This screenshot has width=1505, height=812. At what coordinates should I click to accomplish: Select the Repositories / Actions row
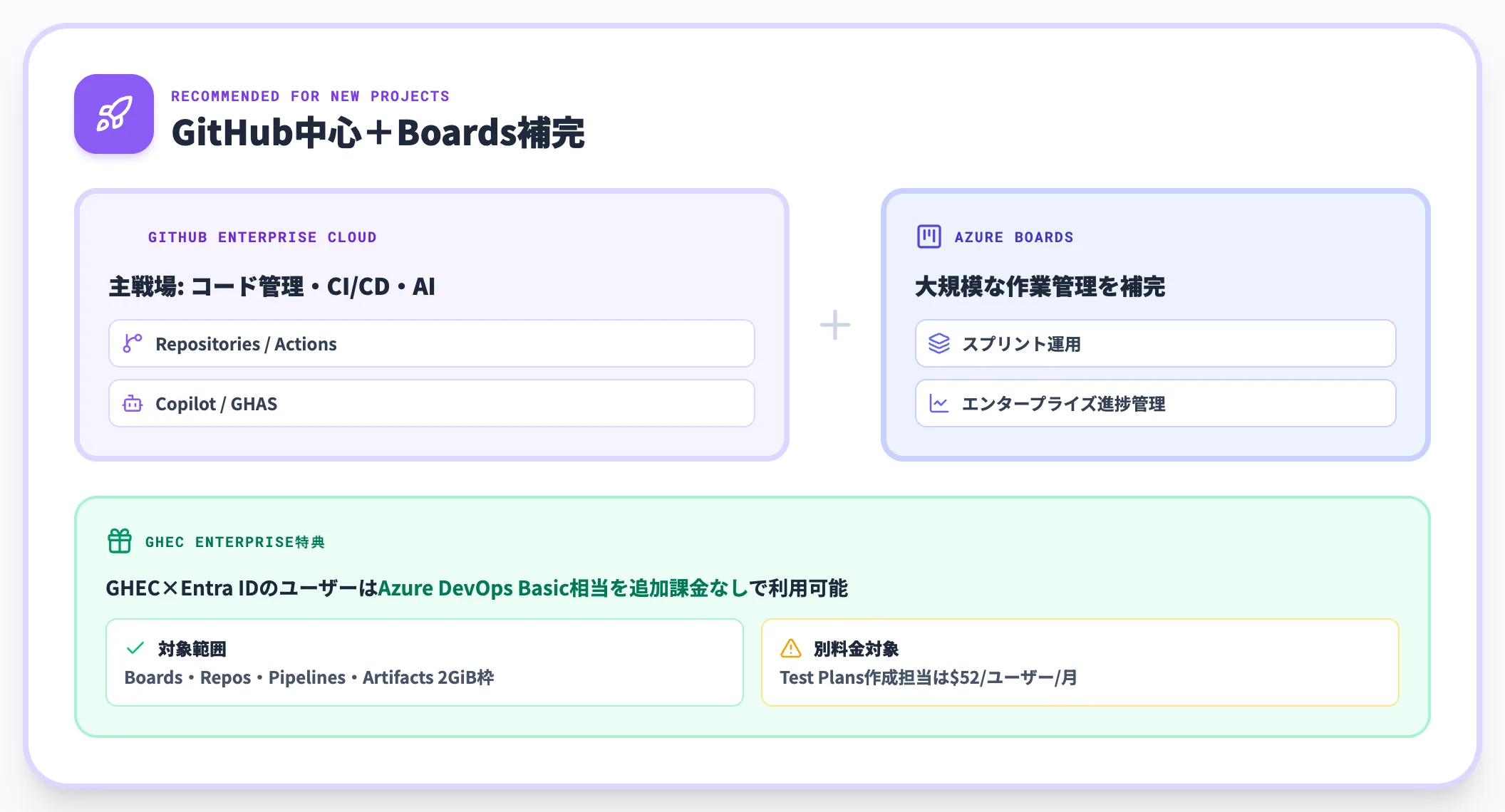431,343
